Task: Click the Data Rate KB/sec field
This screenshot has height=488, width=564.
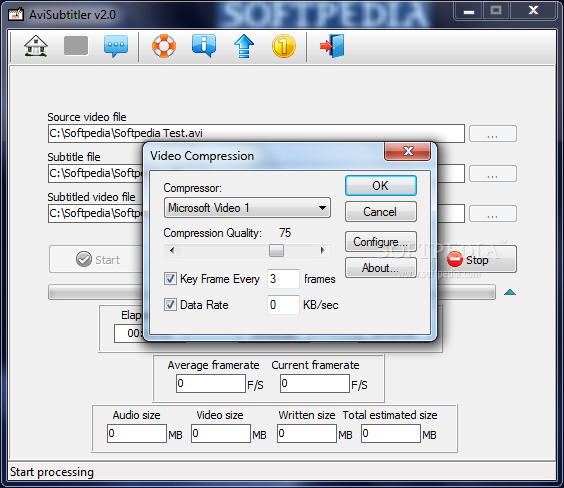Action: [283, 305]
